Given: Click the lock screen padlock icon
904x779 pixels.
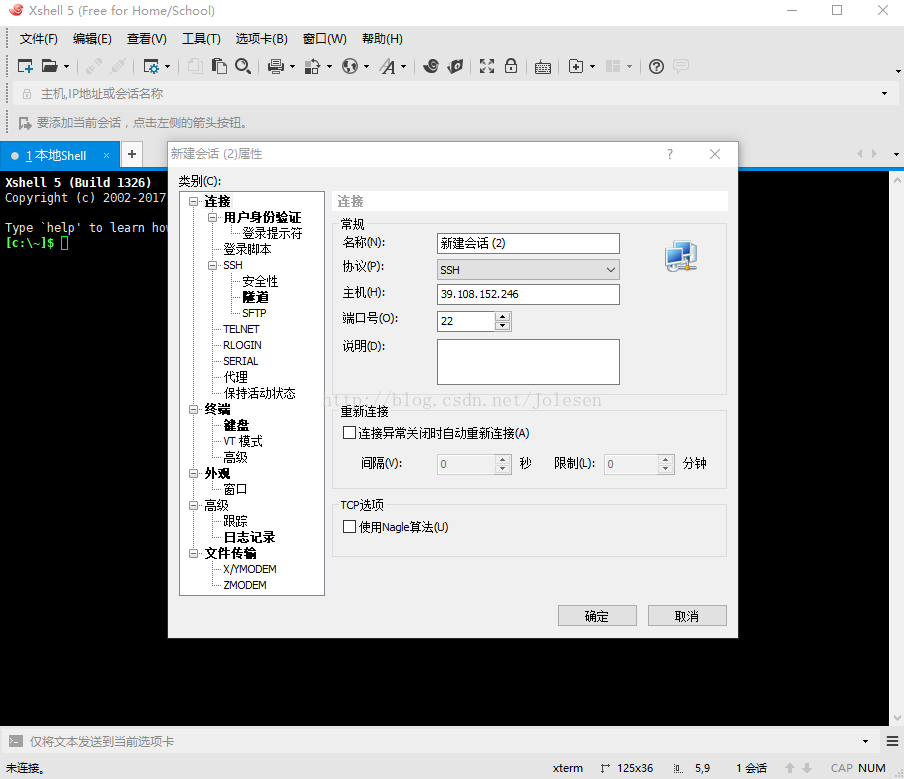Looking at the screenshot, I should point(511,66).
